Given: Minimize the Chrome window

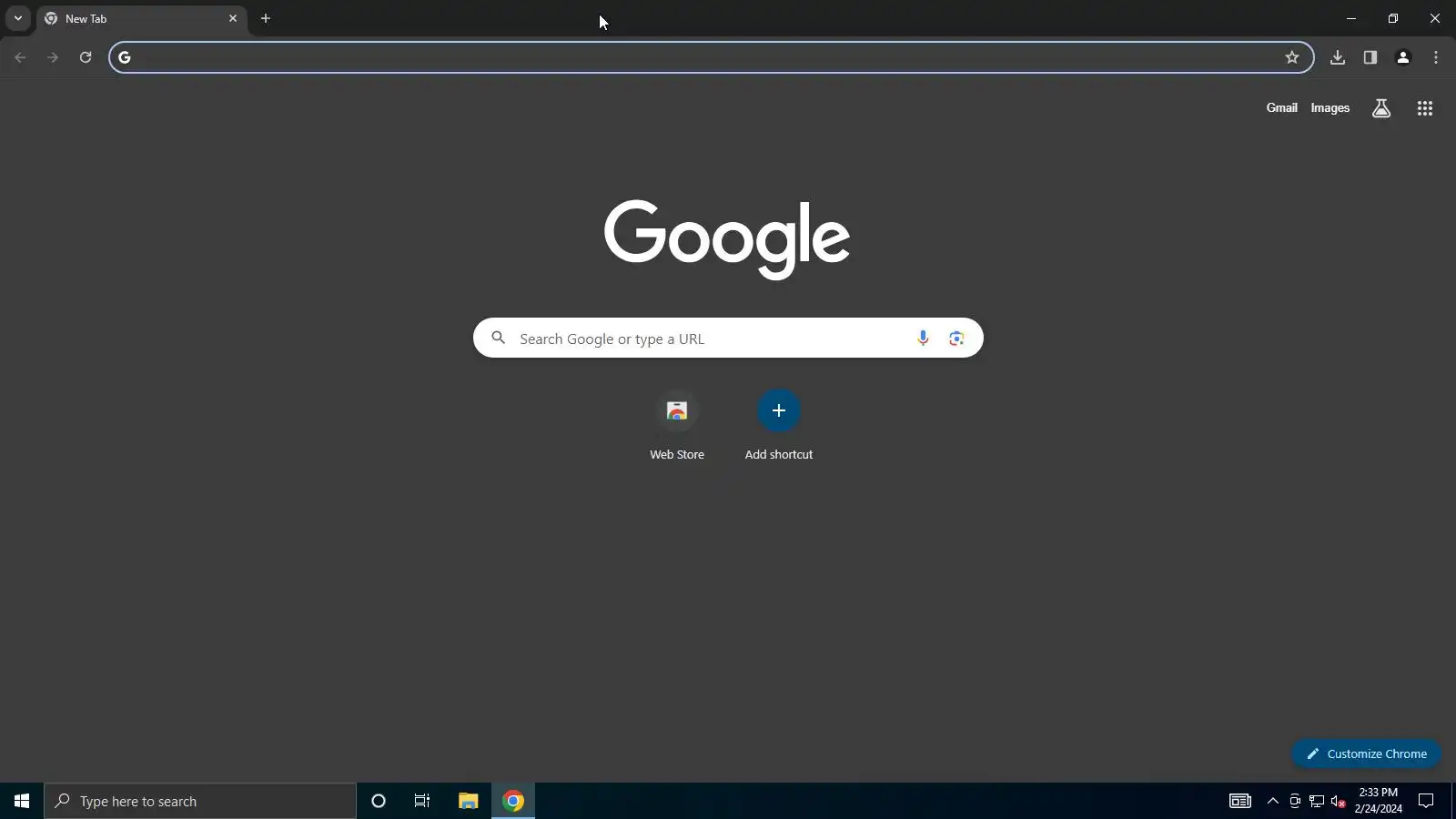Looking at the screenshot, I should (x=1351, y=18).
